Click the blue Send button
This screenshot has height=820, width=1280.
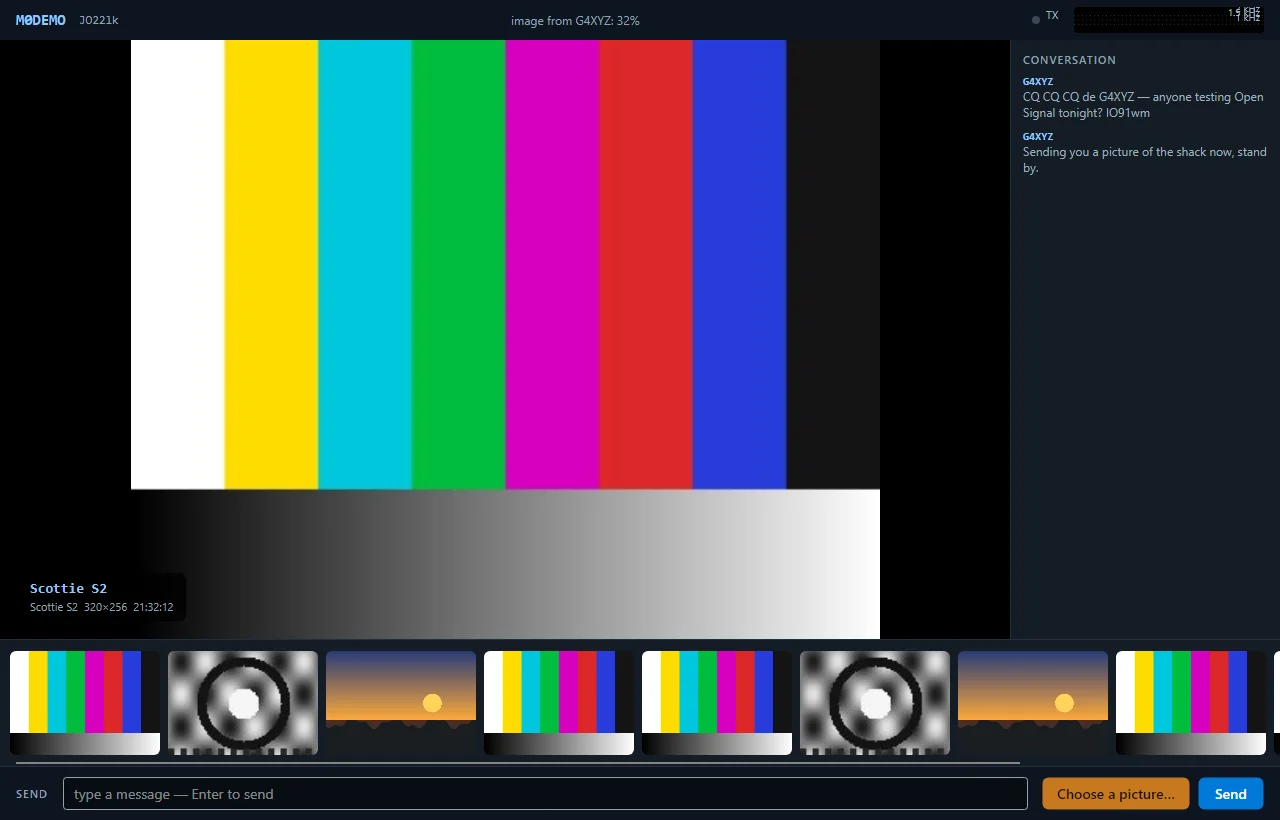tap(1231, 794)
